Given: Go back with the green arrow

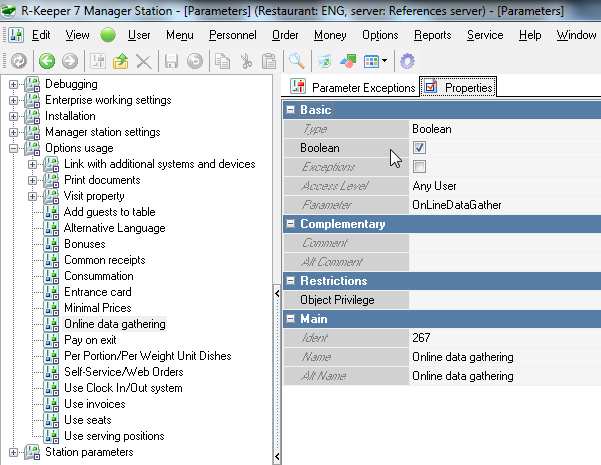Looking at the screenshot, I should [x=47, y=61].
